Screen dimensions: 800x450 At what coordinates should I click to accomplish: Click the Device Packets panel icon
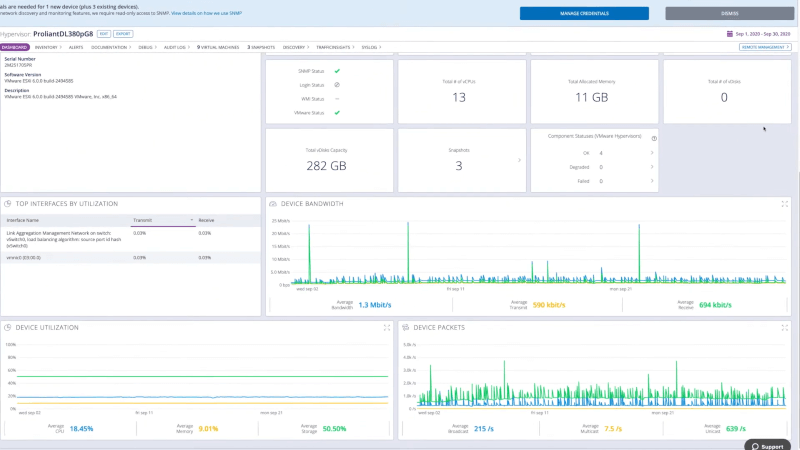pos(406,328)
